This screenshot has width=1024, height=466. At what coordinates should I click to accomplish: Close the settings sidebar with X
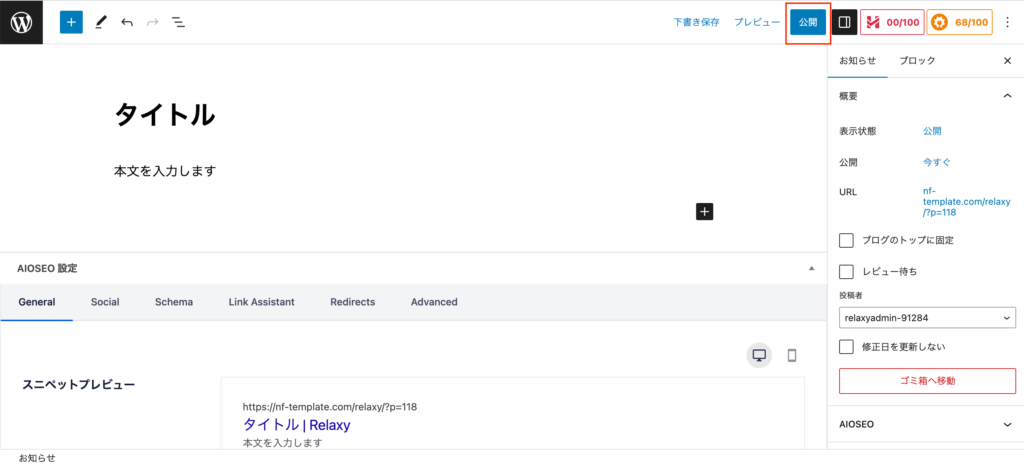pyautogui.click(x=1007, y=61)
